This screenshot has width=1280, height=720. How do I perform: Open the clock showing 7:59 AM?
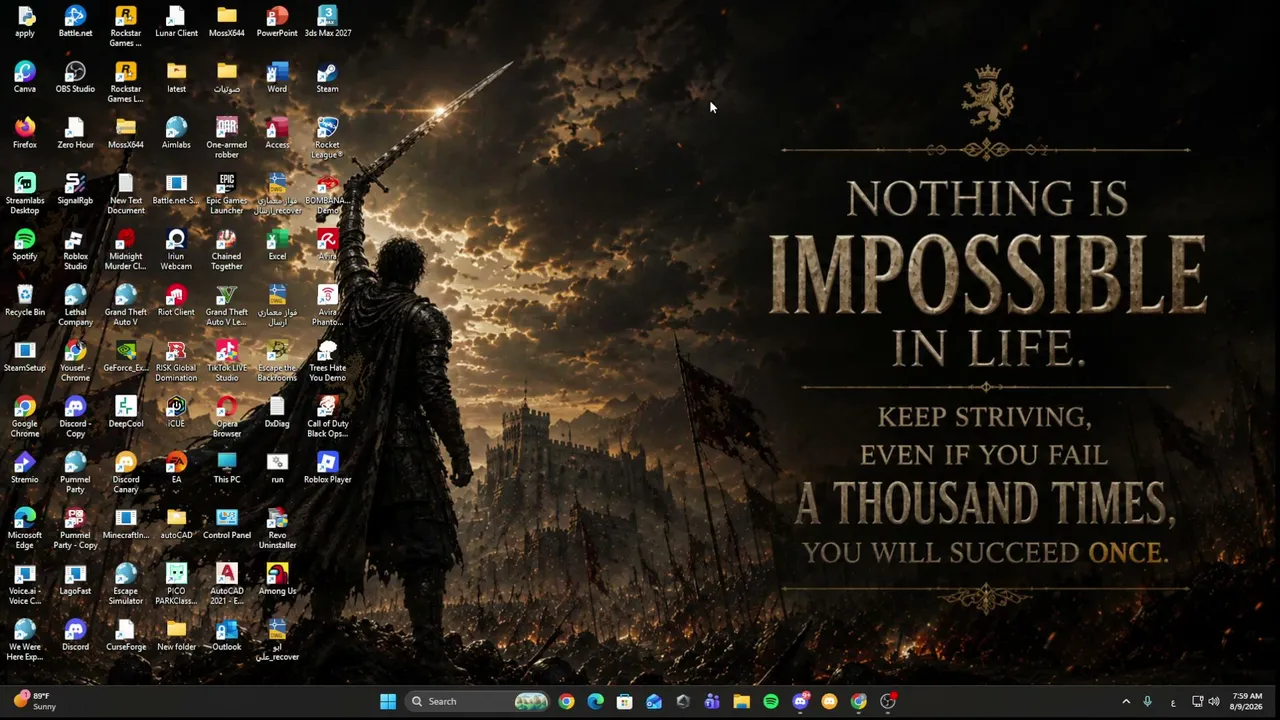tap(1247, 701)
